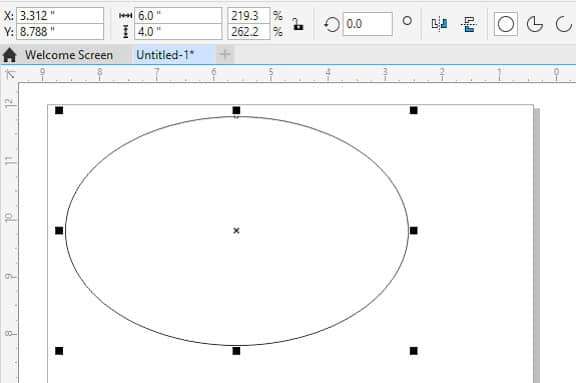Click the rotation angle icon
This screenshot has width=576, height=383.
click(331, 25)
